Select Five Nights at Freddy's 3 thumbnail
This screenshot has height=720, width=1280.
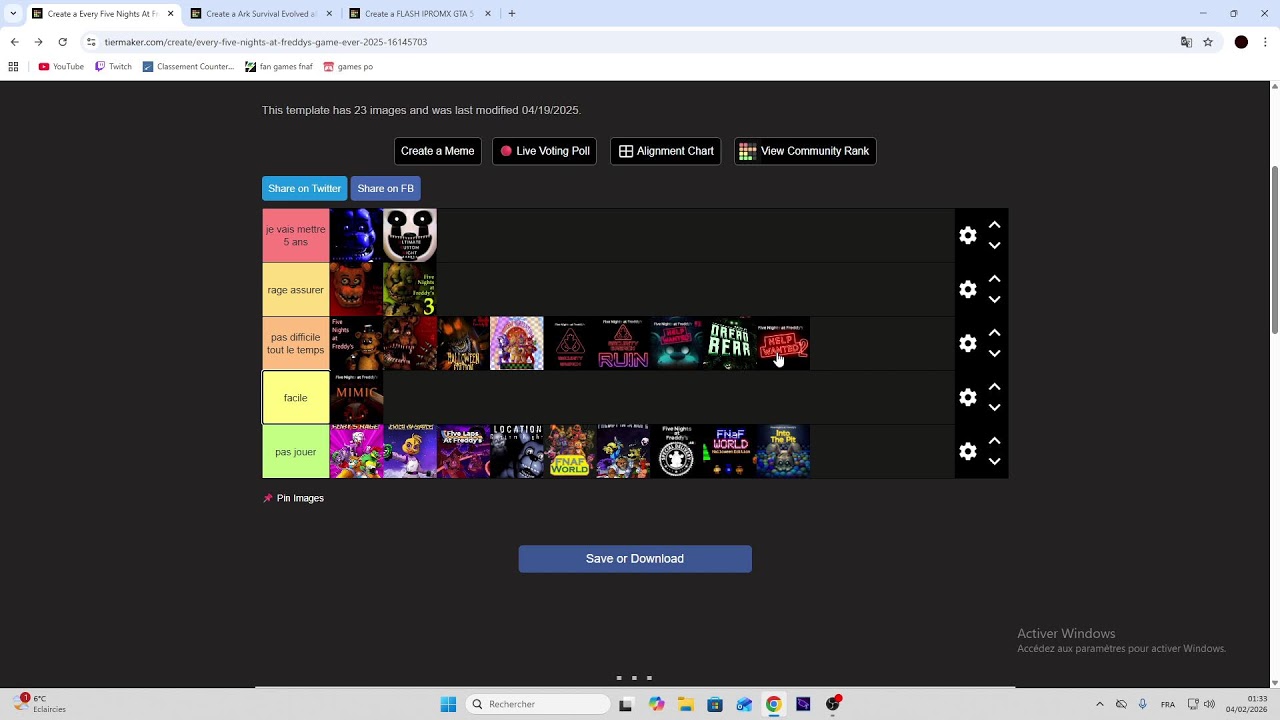click(x=410, y=290)
